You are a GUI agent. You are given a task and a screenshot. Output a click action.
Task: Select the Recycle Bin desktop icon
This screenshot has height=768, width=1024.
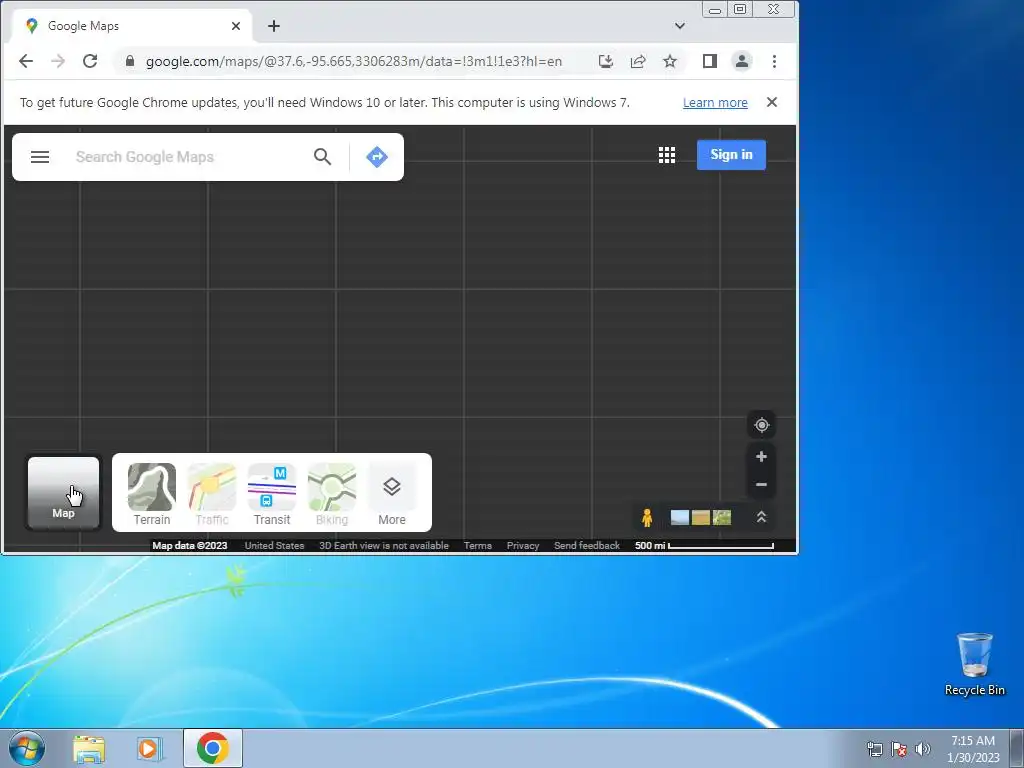pos(974,664)
